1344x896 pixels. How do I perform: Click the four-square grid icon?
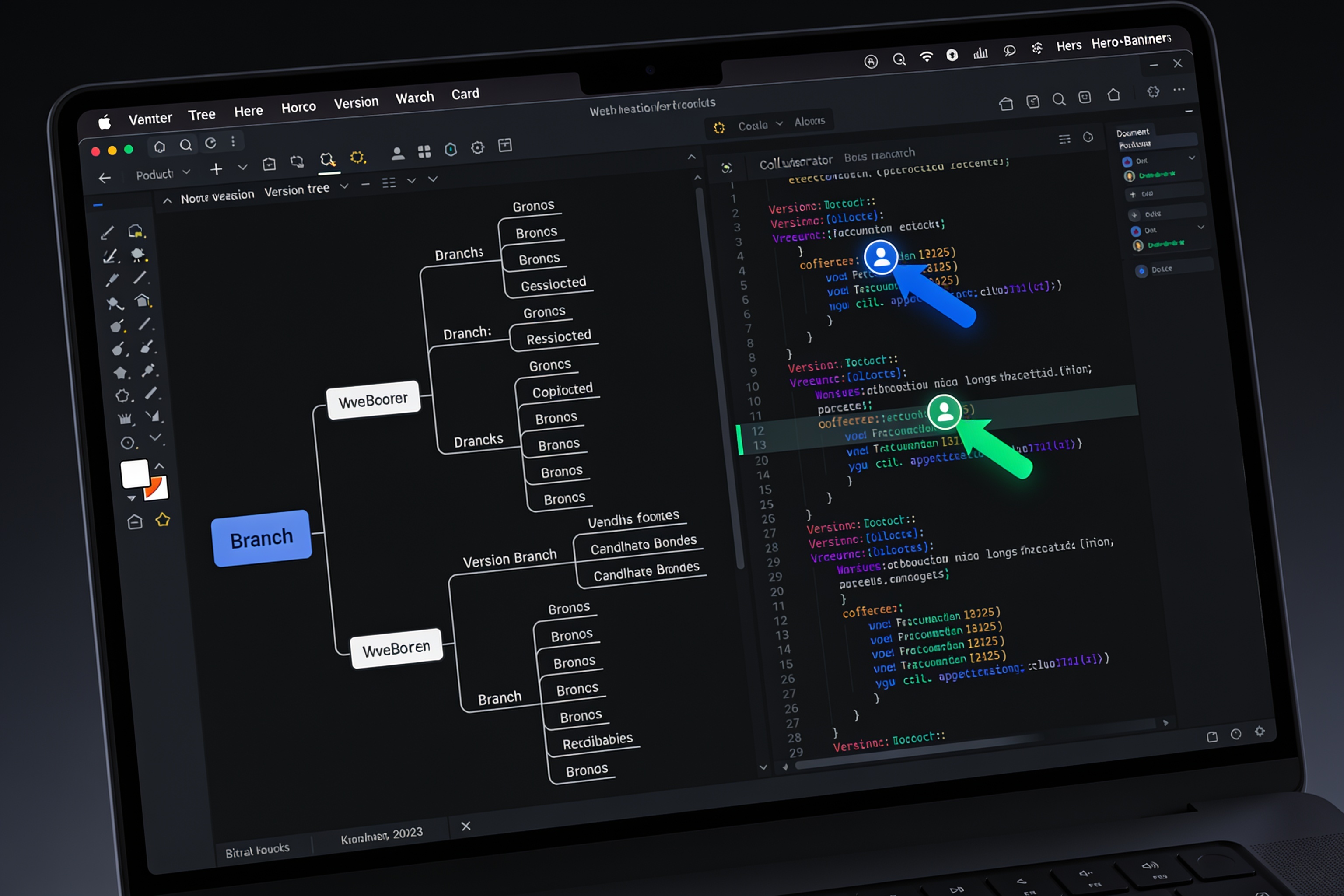424,151
